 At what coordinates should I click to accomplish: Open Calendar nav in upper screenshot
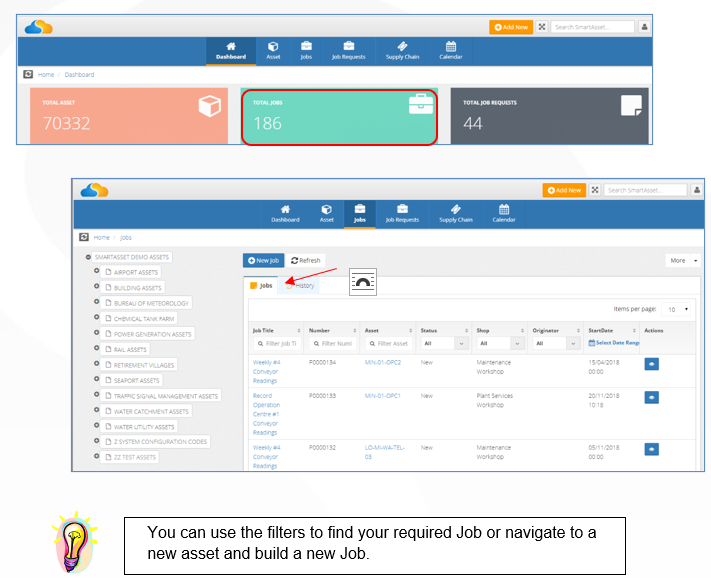point(451,51)
